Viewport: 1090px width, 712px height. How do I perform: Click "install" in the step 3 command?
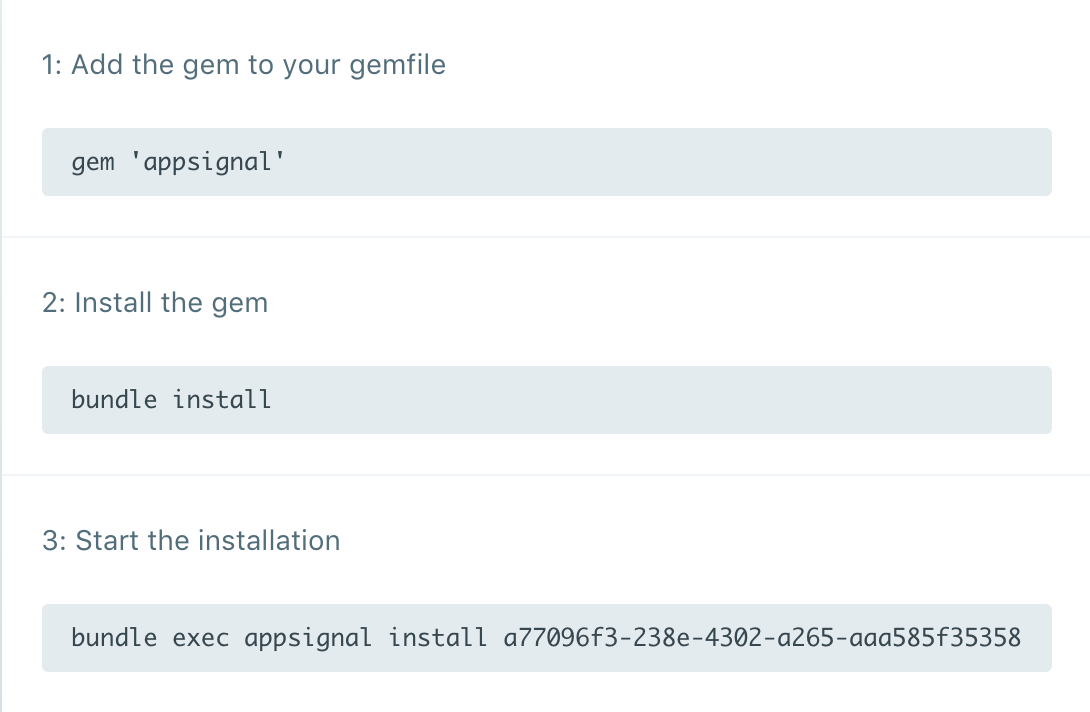pos(438,638)
